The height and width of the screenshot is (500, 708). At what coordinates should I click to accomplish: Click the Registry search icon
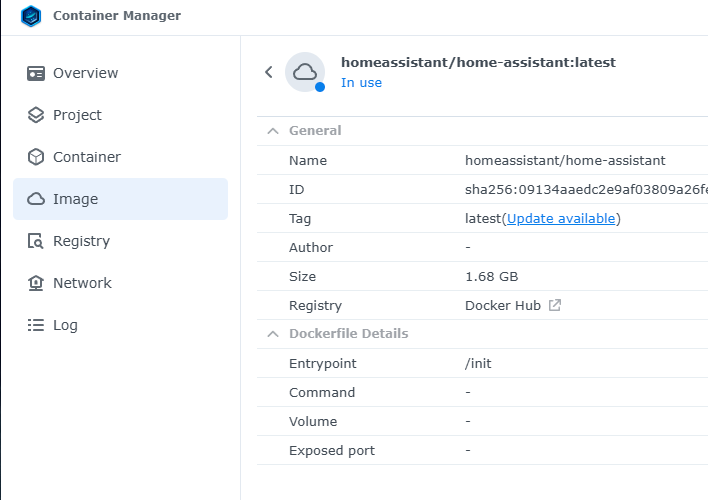pyautogui.click(x=36, y=241)
